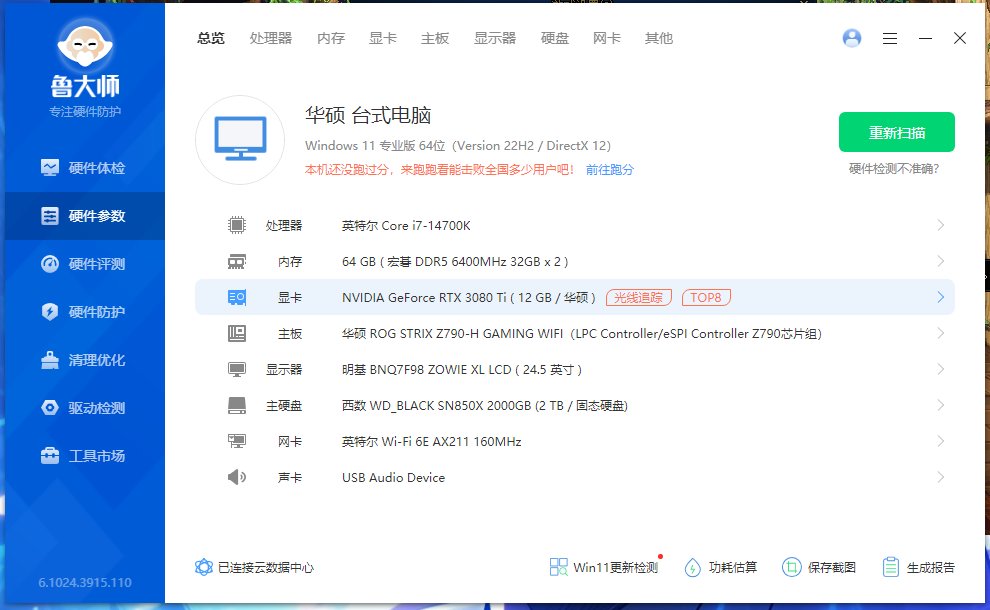Select the 硬件体检 sidebar icon

(x=48, y=167)
